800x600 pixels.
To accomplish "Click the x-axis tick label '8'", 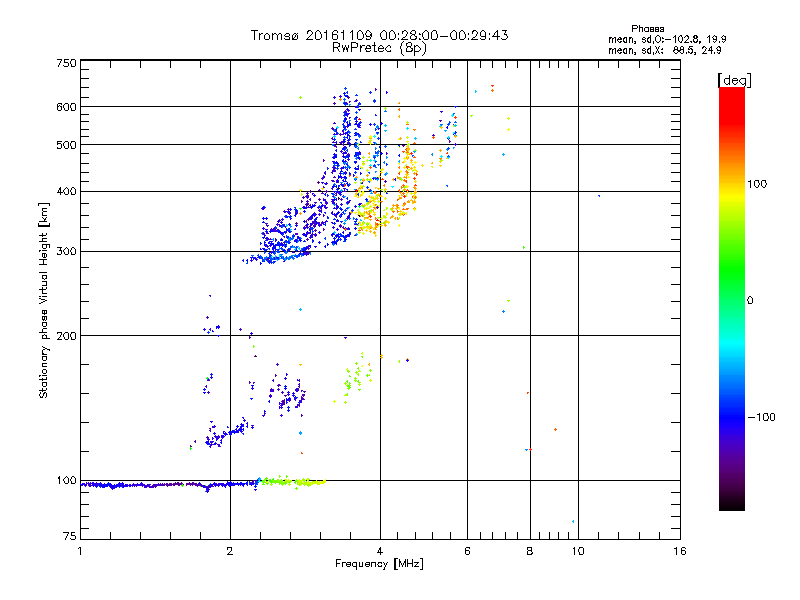I will tap(530, 551).
